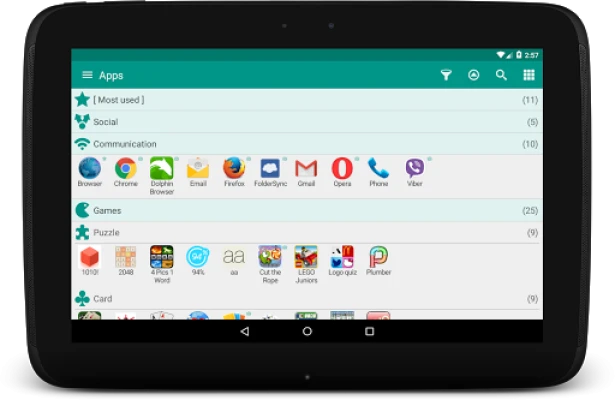Open the Email app
The height and width of the screenshot is (400, 615).
[198, 172]
